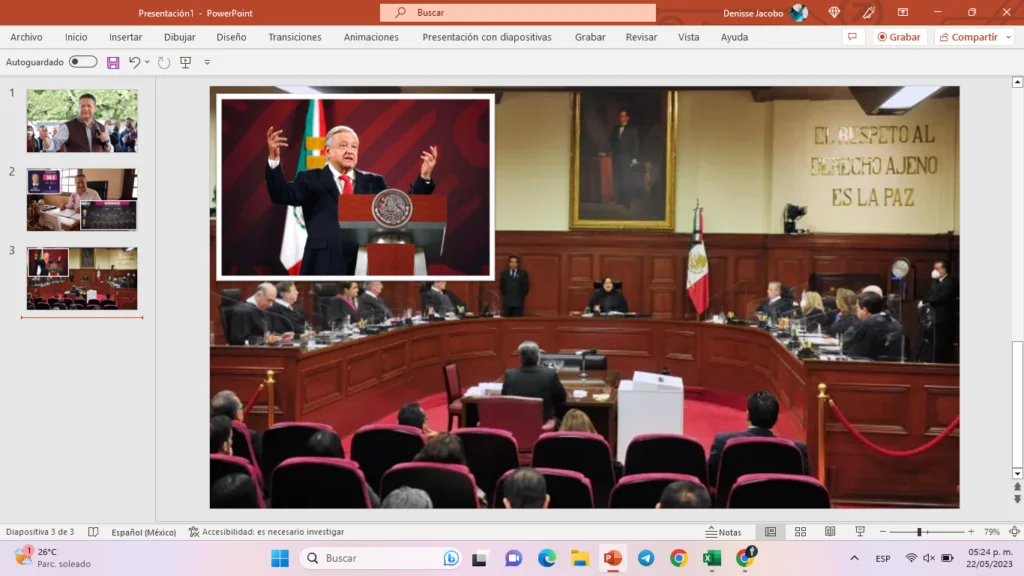This screenshot has width=1024, height=576.
Task: Click the pen coming-soon icon in title bar
Action: click(x=869, y=12)
